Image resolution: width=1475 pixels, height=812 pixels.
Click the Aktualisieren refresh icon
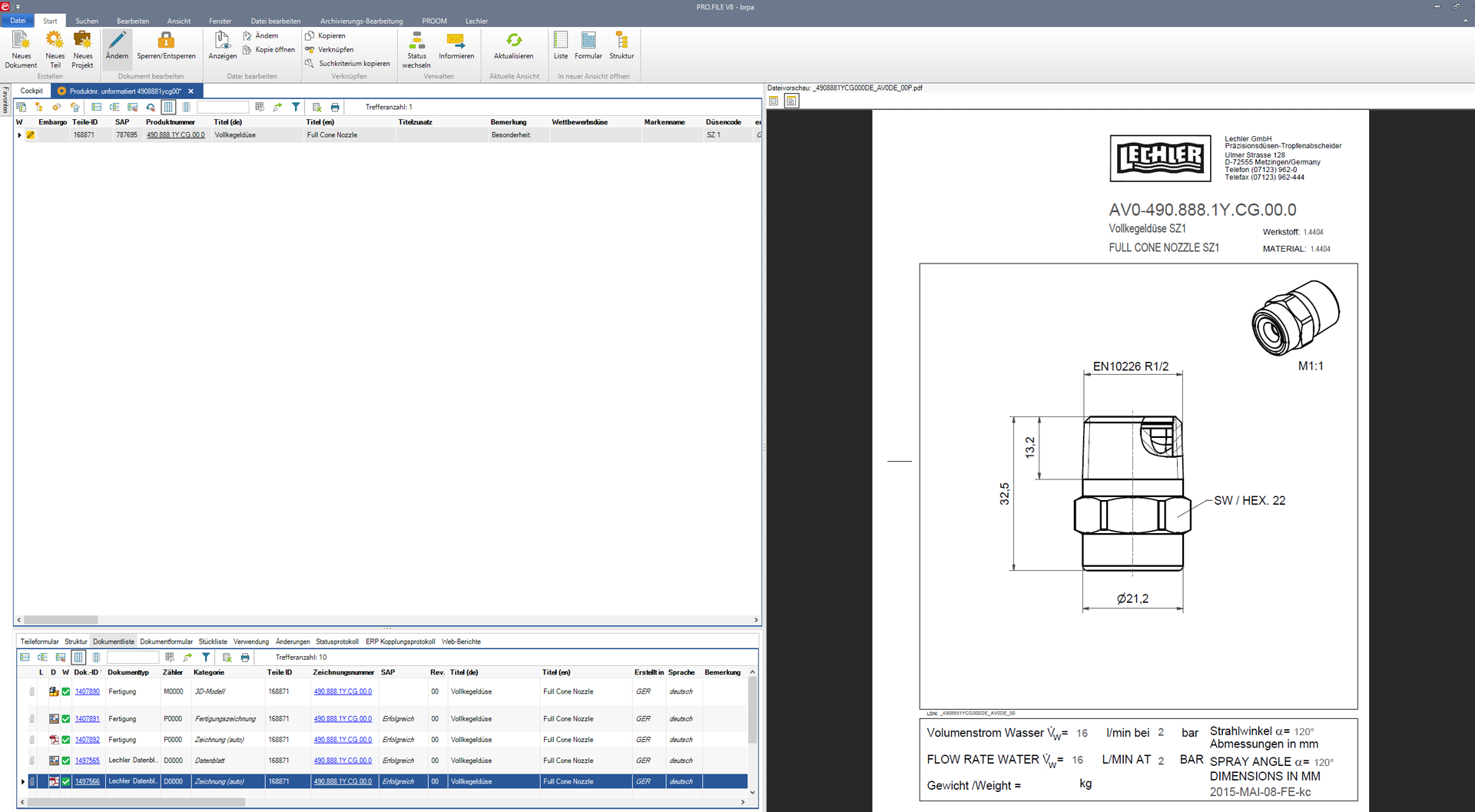pyautogui.click(x=513, y=41)
